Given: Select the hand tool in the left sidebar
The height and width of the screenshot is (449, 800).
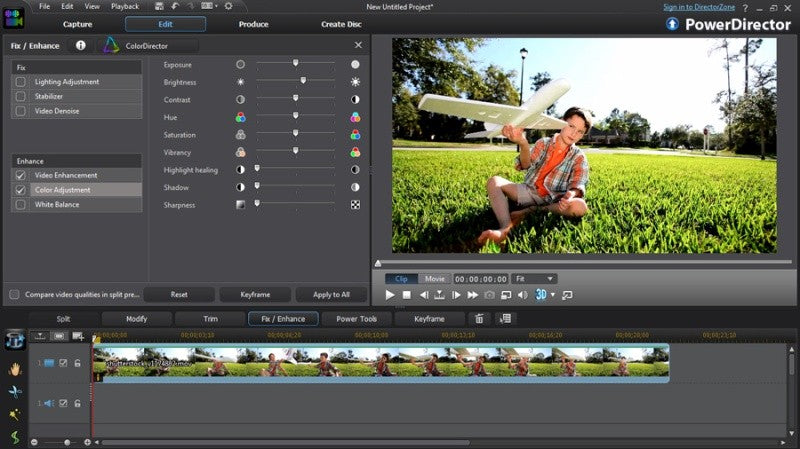Looking at the screenshot, I should pyautogui.click(x=15, y=369).
